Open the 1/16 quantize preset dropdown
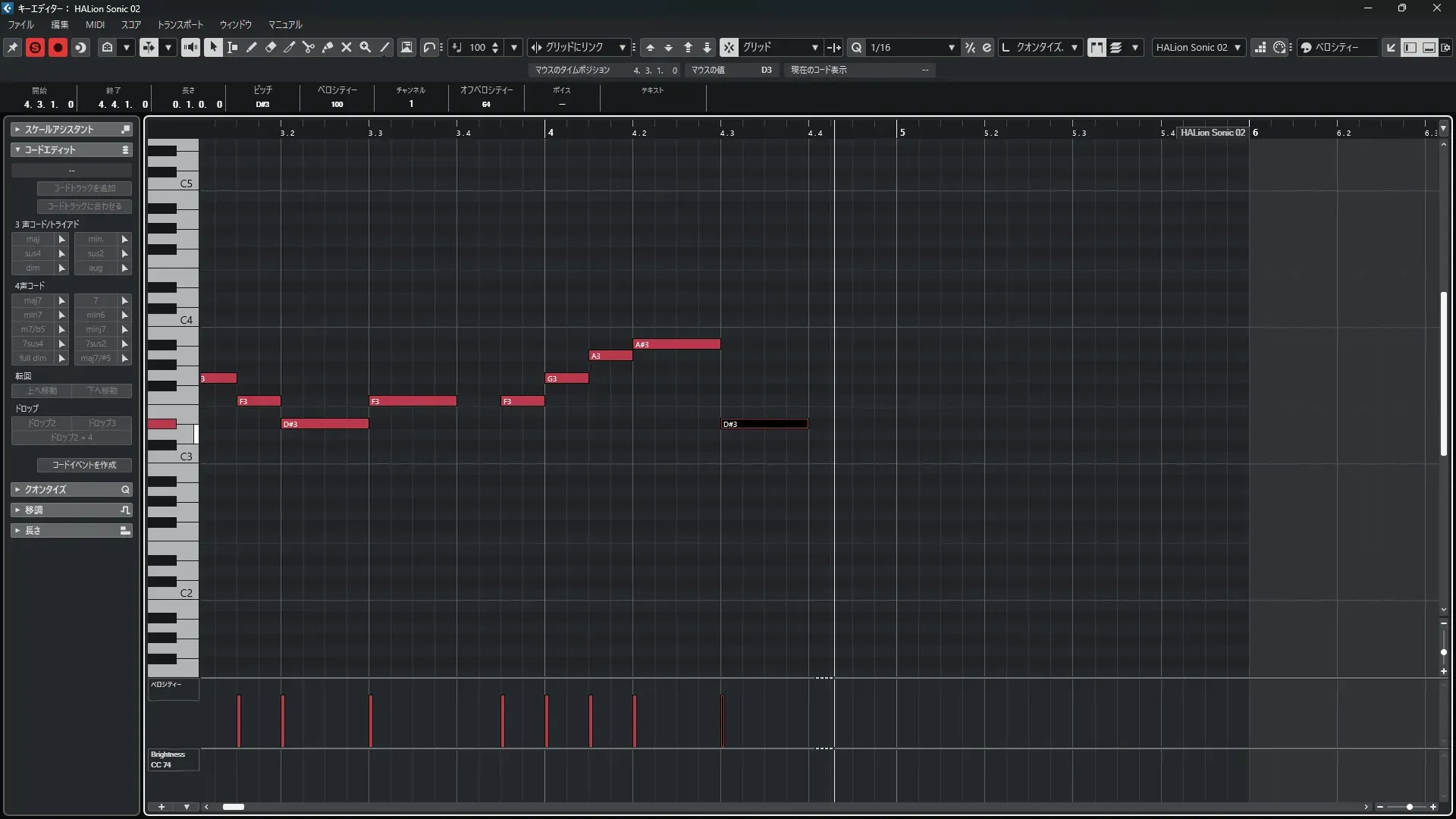This screenshot has width=1456, height=819. 951,47
